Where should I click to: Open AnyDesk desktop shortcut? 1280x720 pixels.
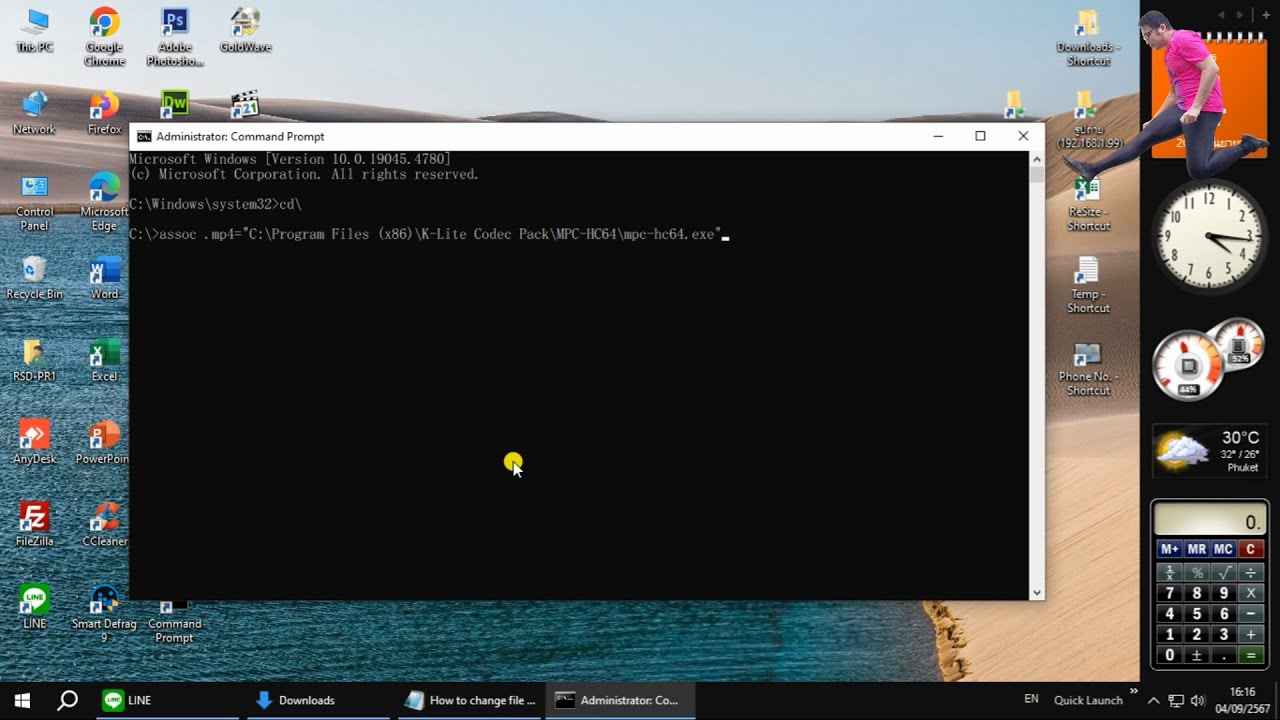tap(34, 442)
